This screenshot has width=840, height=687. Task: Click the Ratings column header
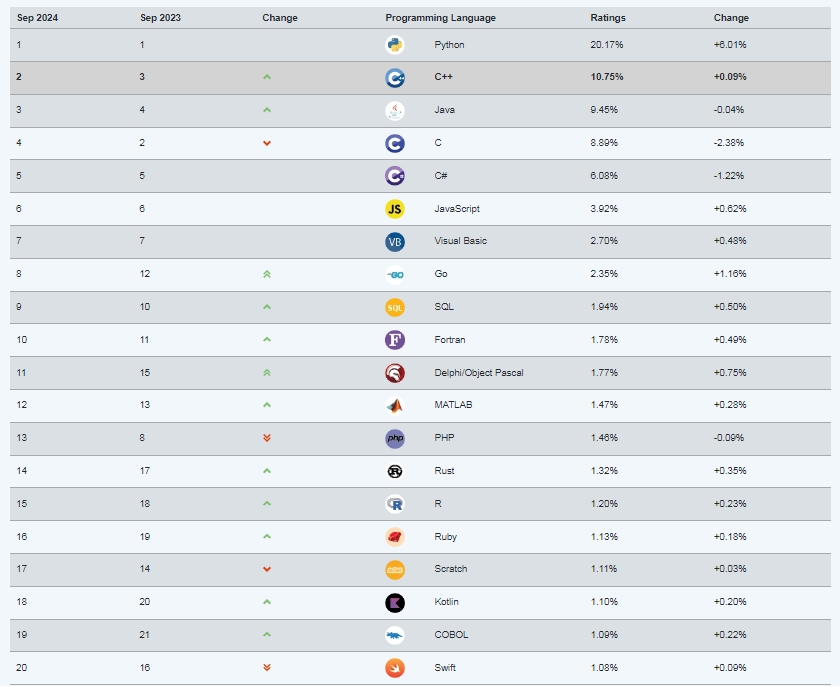pos(608,18)
